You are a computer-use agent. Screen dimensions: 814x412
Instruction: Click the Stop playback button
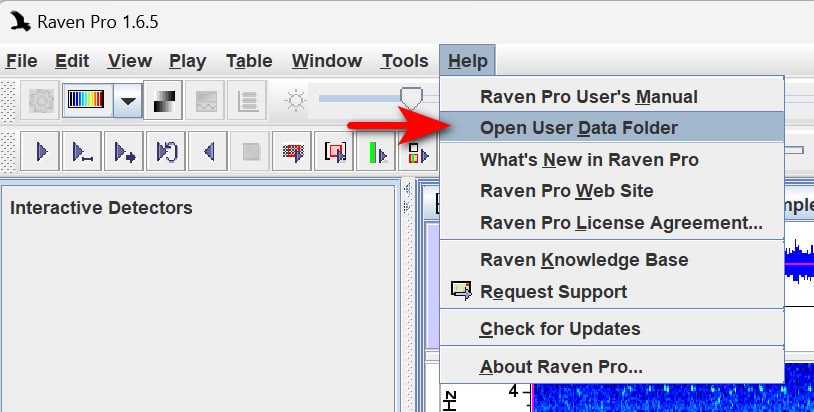(250, 152)
